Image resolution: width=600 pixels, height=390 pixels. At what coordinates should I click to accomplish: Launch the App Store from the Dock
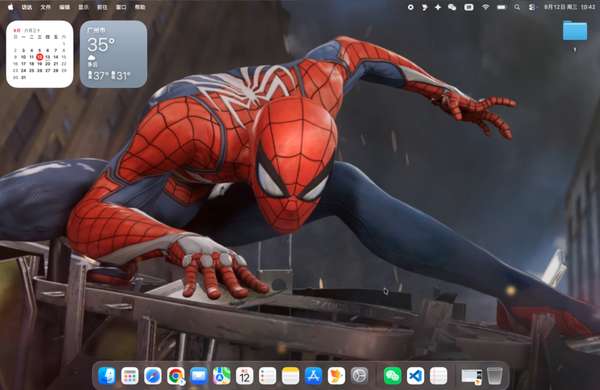(x=313, y=375)
